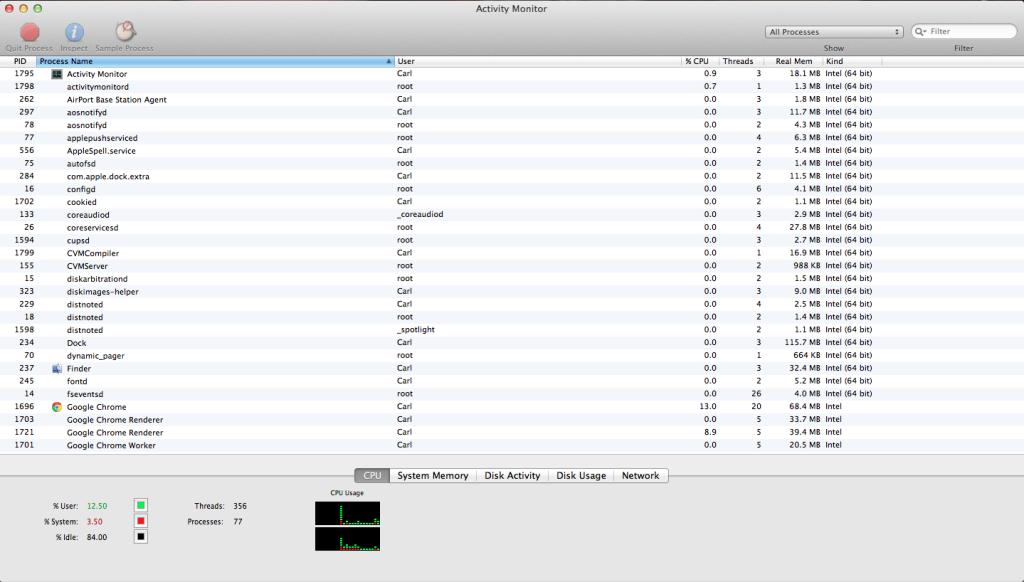Screen dimensions: 1024x582
Task: Click PID 1703 cell
Action: pos(24,419)
